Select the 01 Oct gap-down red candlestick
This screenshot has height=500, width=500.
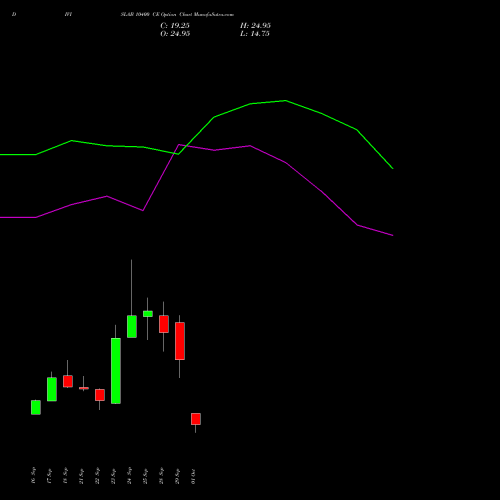(196, 419)
